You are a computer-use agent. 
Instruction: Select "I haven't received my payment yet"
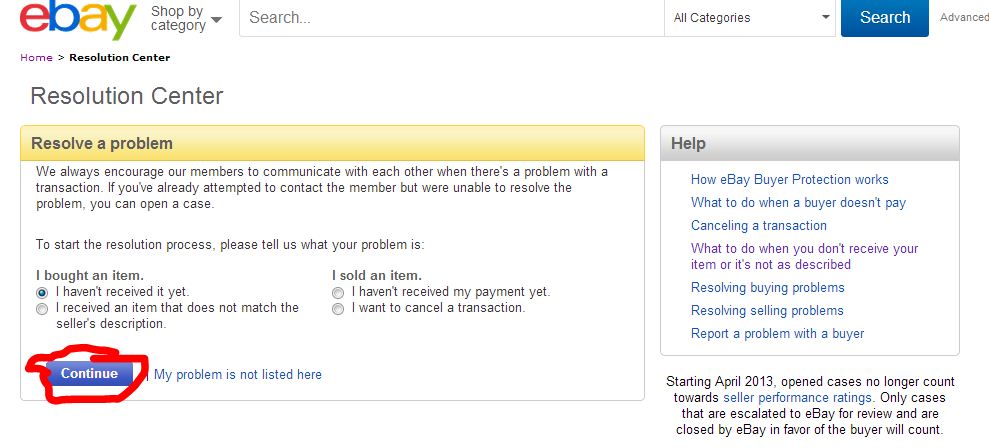(338, 292)
